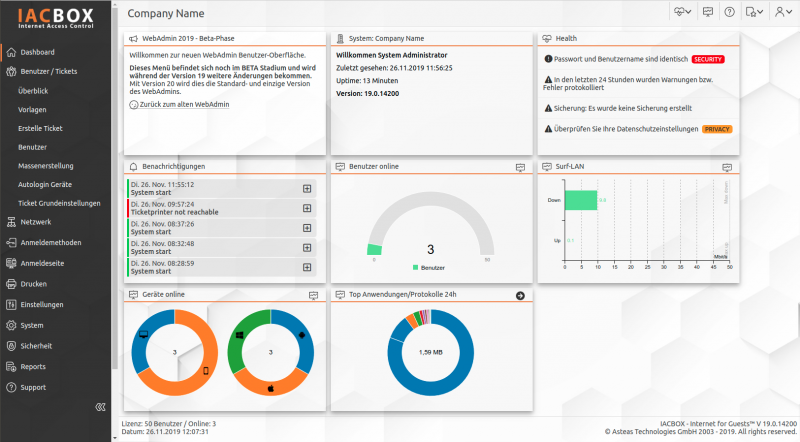This screenshot has width=800, height=442.
Task: Click the IACBOX logo
Action: click(56, 18)
